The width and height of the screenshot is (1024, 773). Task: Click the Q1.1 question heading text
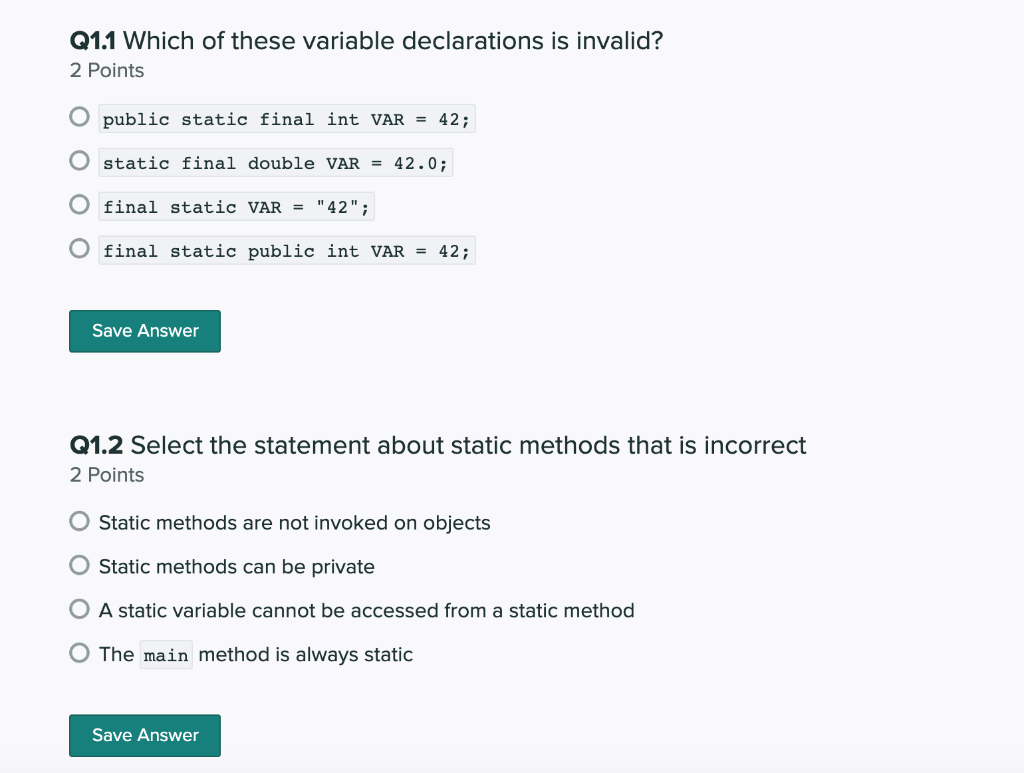tap(364, 41)
